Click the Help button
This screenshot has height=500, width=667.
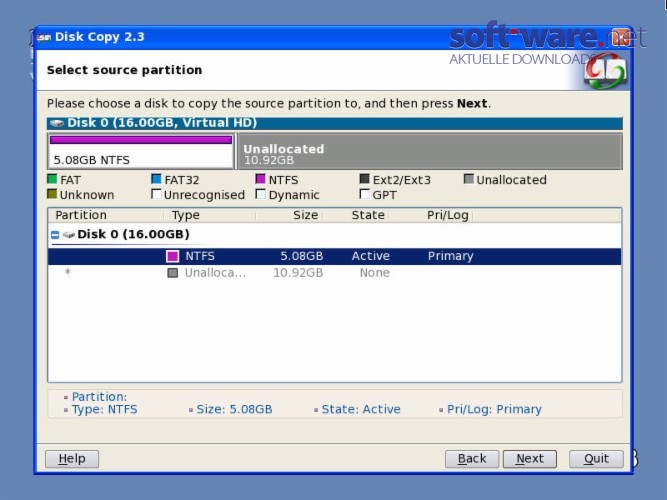coord(72,459)
